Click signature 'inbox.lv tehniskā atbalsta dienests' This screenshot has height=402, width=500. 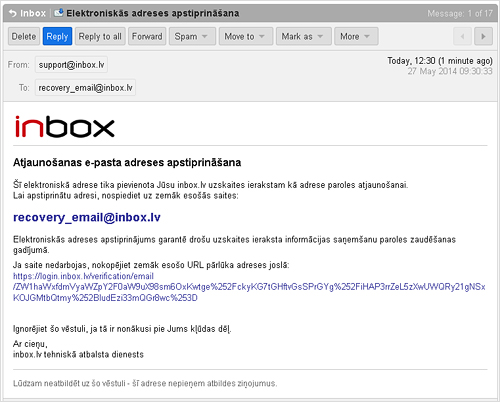[x=78, y=354]
